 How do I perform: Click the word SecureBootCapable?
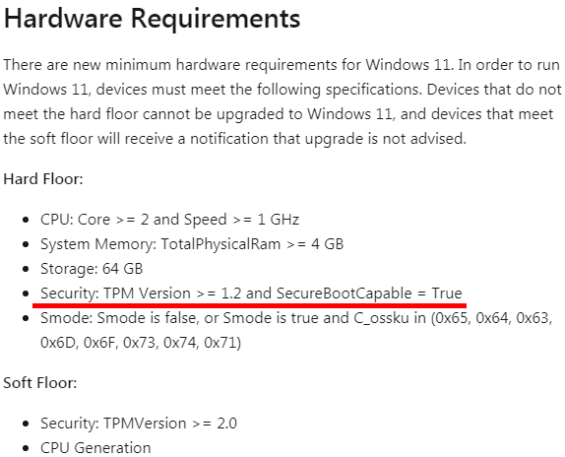click(x=344, y=293)
